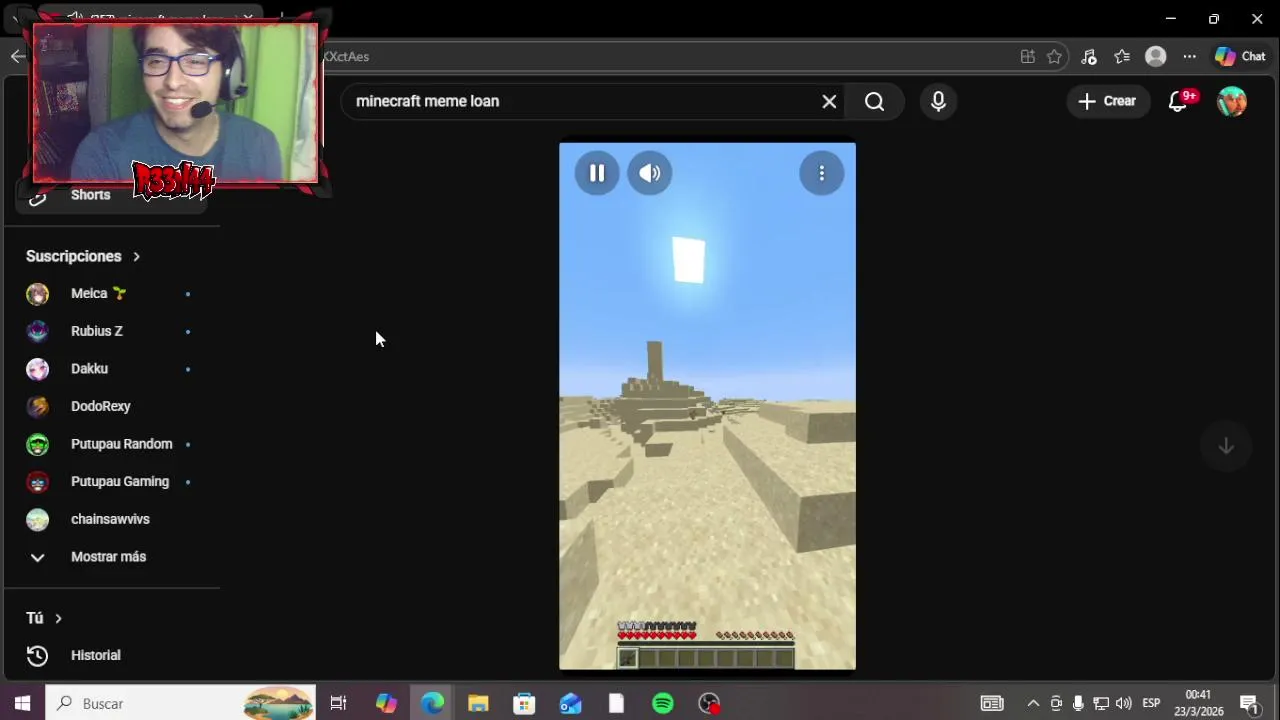Viewport: 1280px width, 720px height.
Task: Open Outlook mail from the taskbar
Action: point(570,703)
